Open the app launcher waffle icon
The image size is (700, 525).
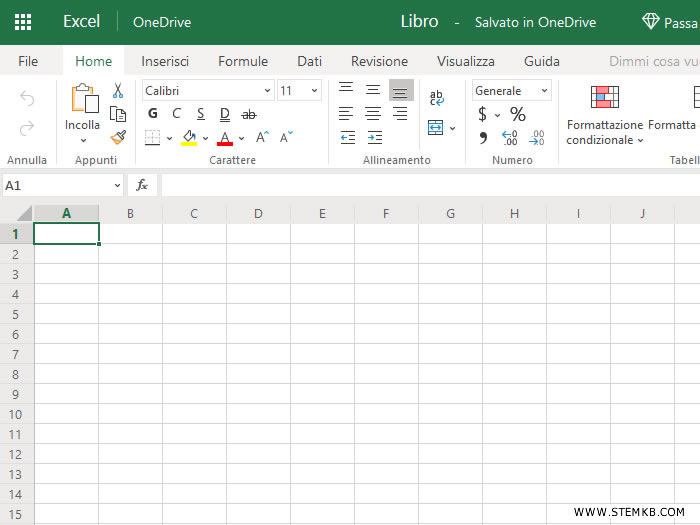tap(23, 22)
